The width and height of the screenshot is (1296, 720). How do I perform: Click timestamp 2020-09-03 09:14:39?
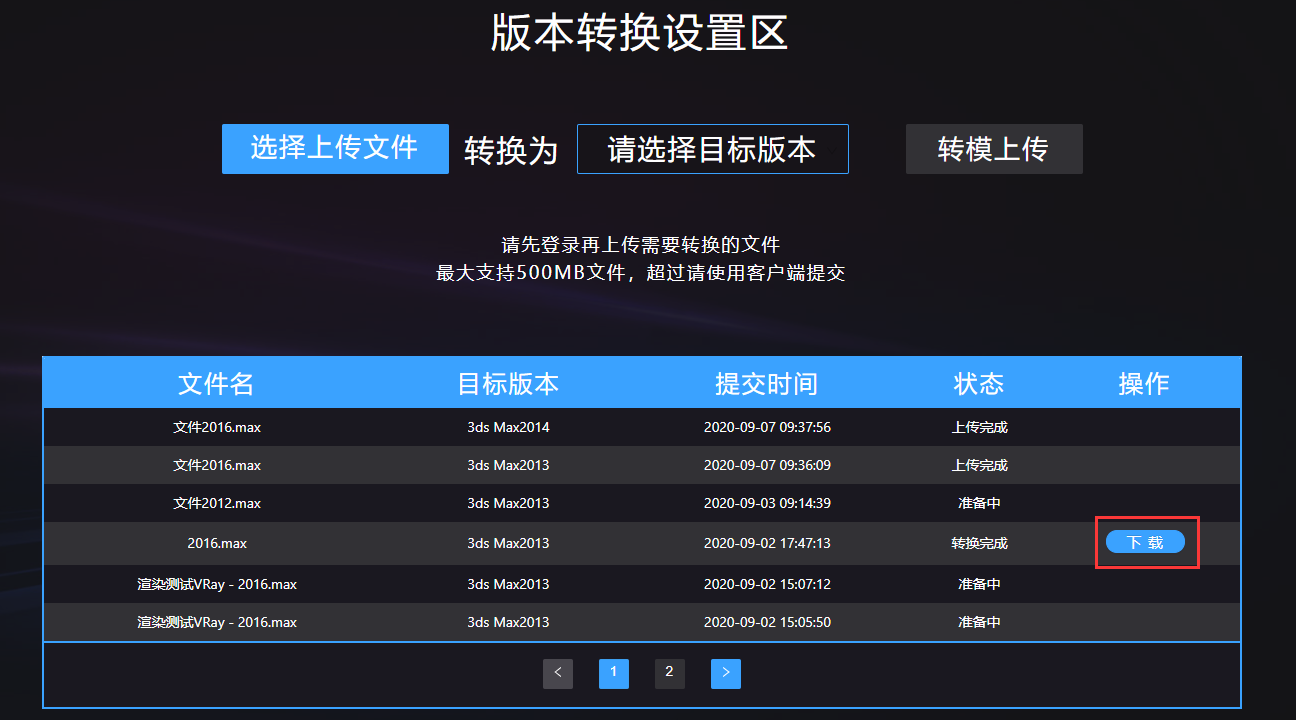[x=767, y=503]
